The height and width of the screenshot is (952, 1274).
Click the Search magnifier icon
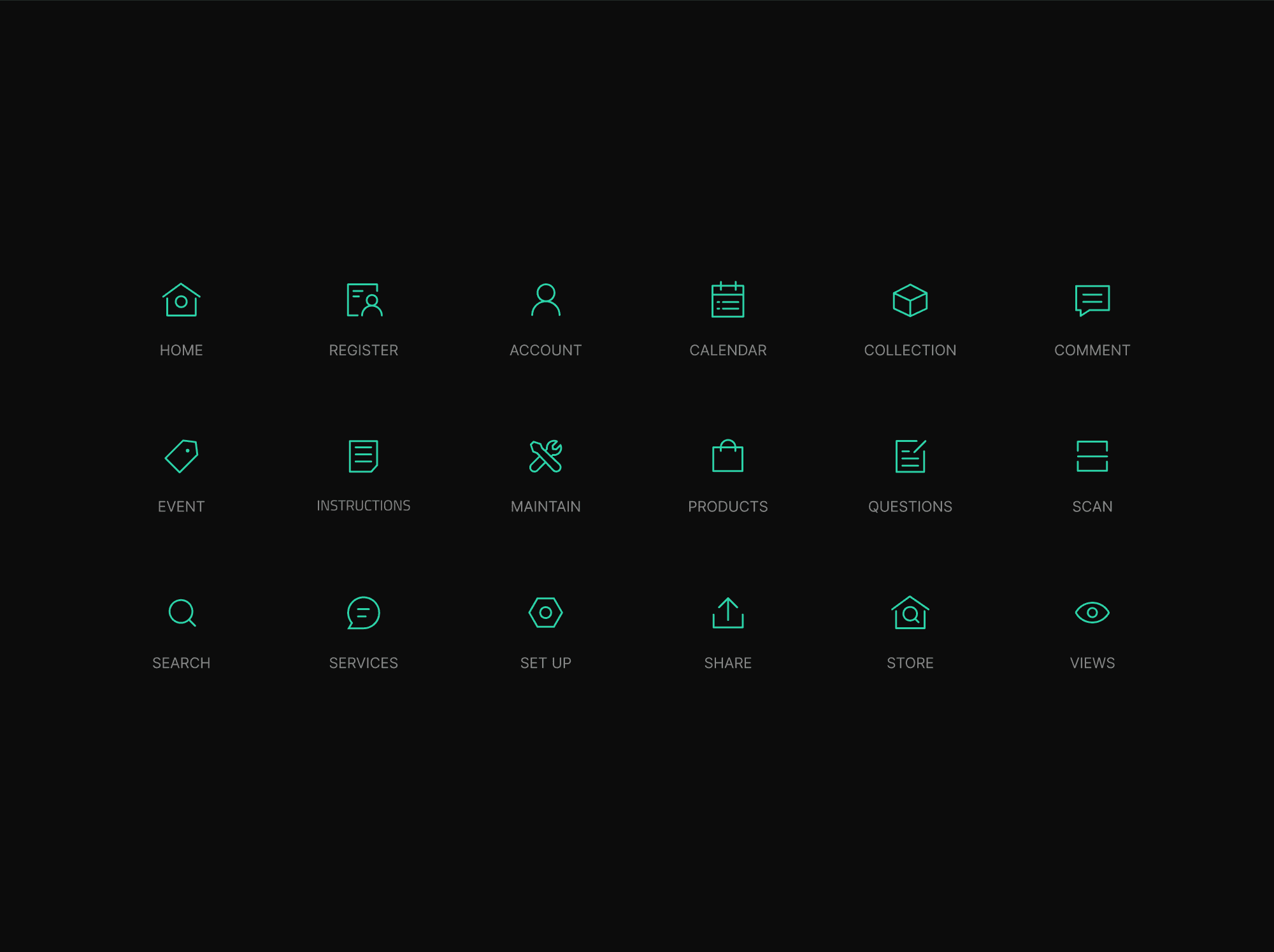coord(182,613)
